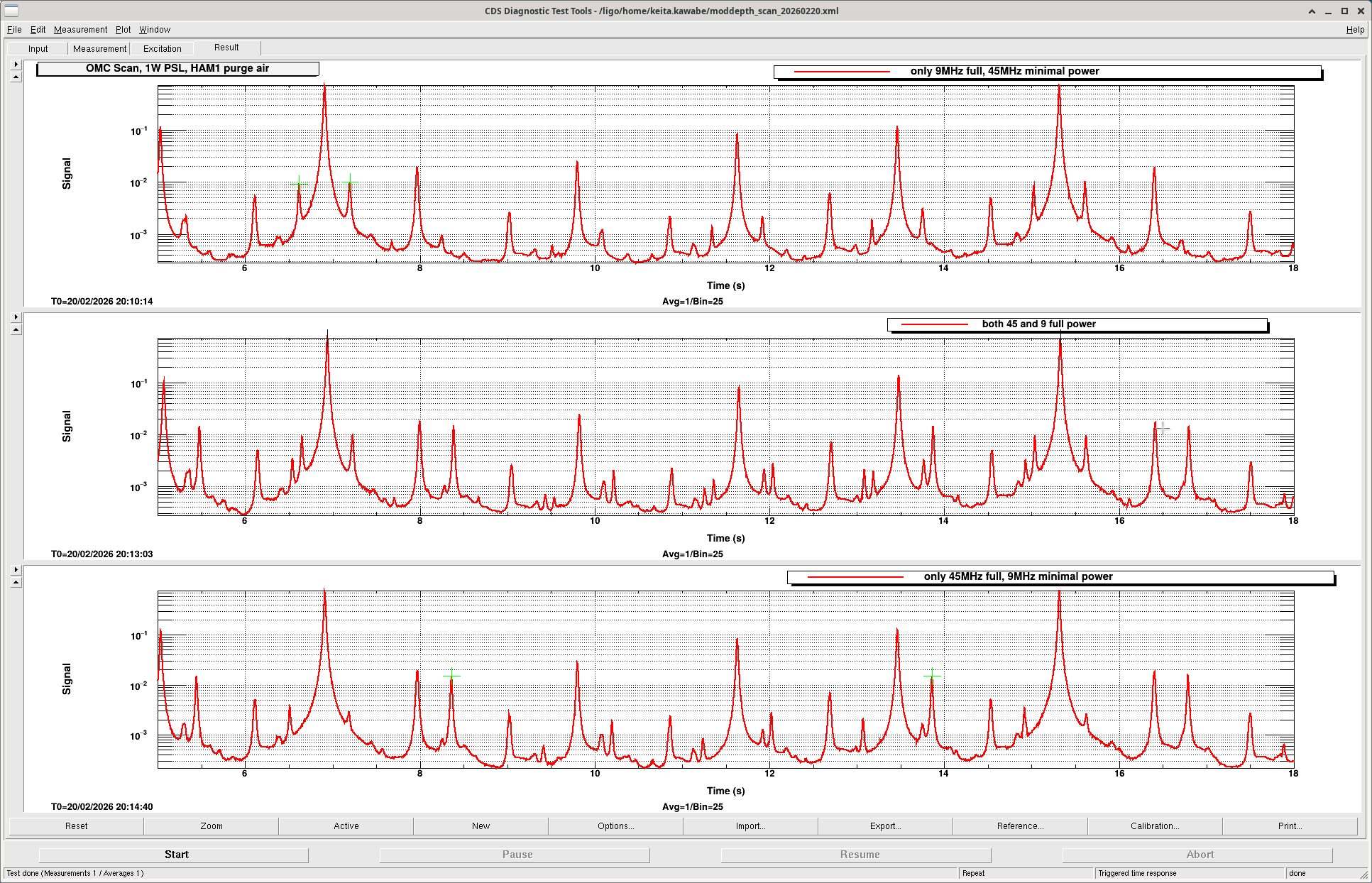Click the Export... button
Image resolution: width=1372 pixels, height=883 pixels.
click(885, 826)
